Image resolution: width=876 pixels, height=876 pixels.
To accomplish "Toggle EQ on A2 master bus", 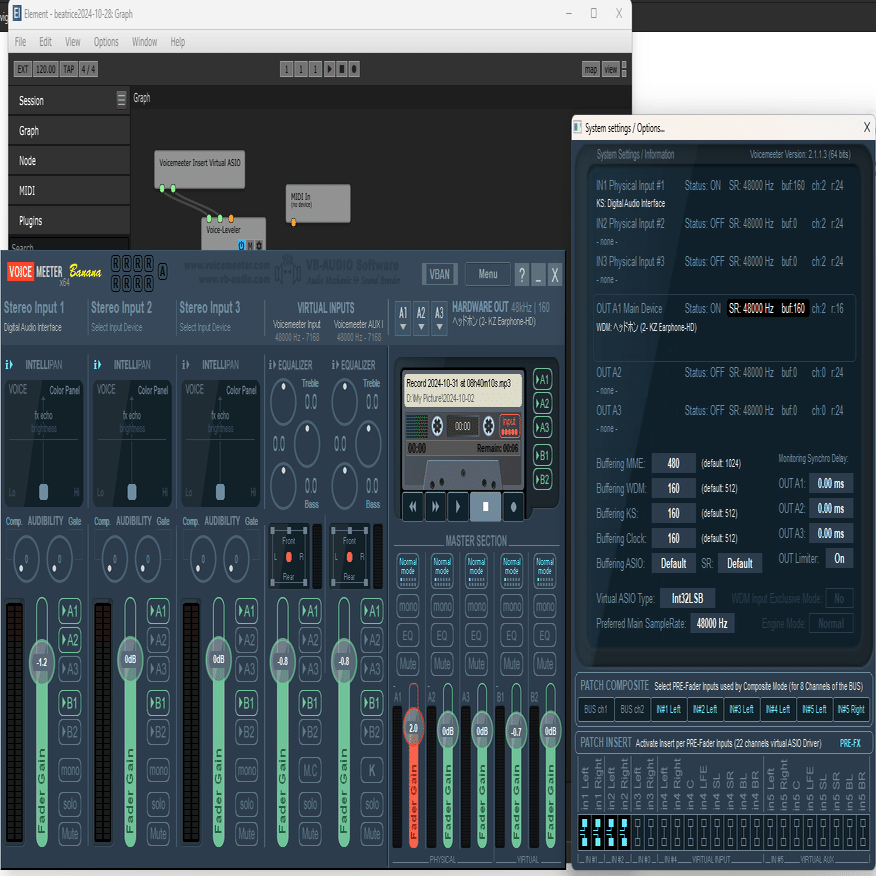I will pos(442,635).
